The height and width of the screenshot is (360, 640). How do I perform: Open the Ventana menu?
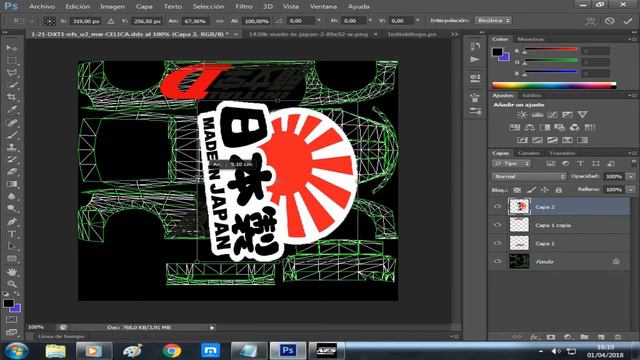point(323,7)
